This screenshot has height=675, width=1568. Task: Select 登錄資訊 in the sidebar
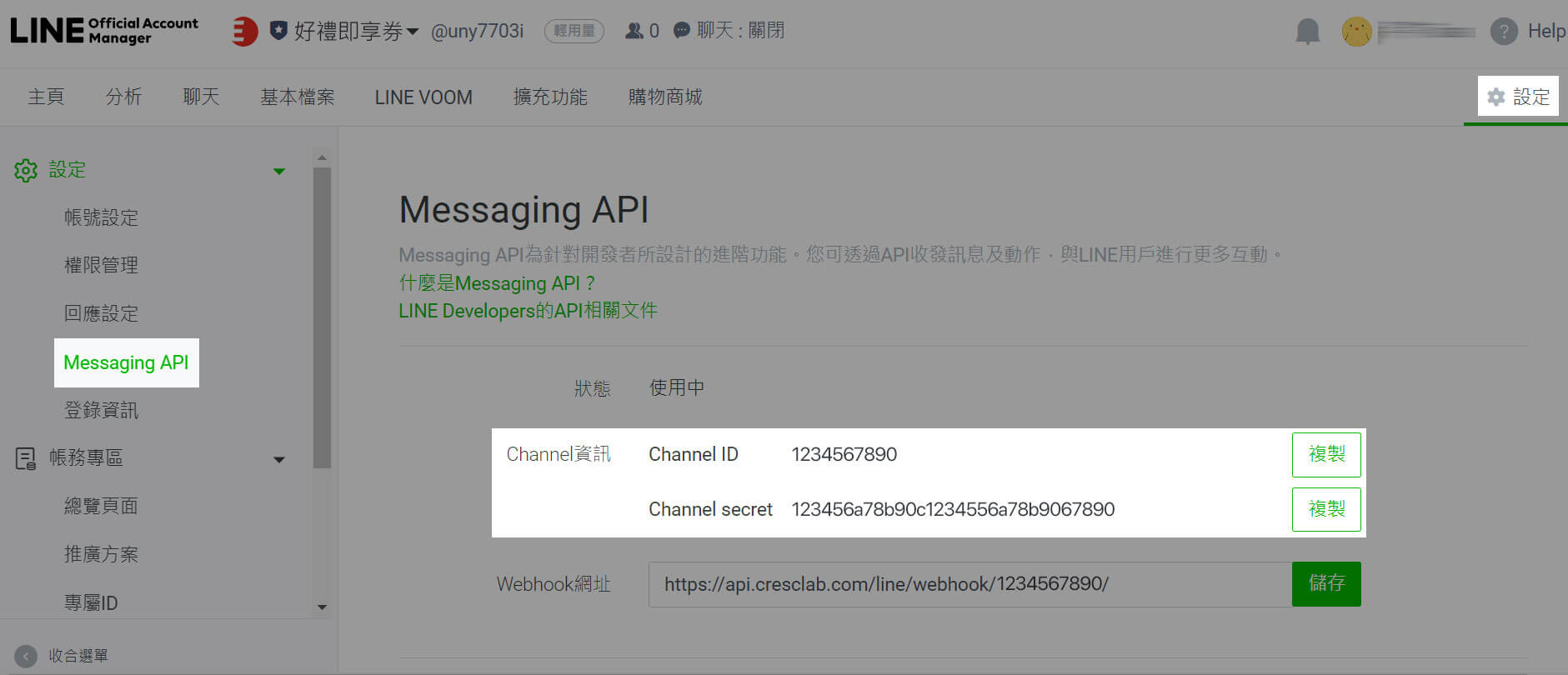(101, 410)
